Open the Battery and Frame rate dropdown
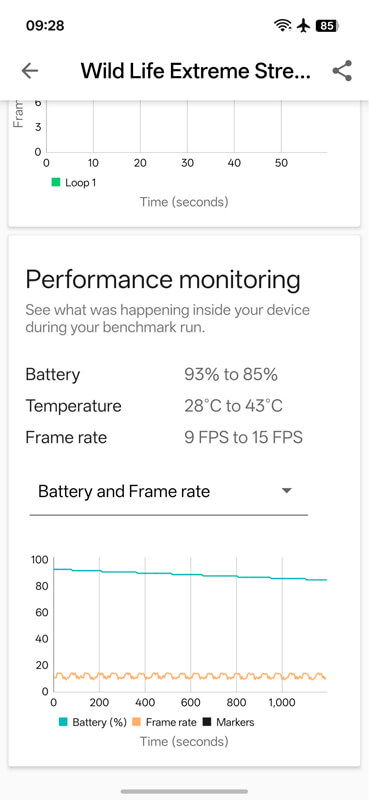 [x=168, y=492]
